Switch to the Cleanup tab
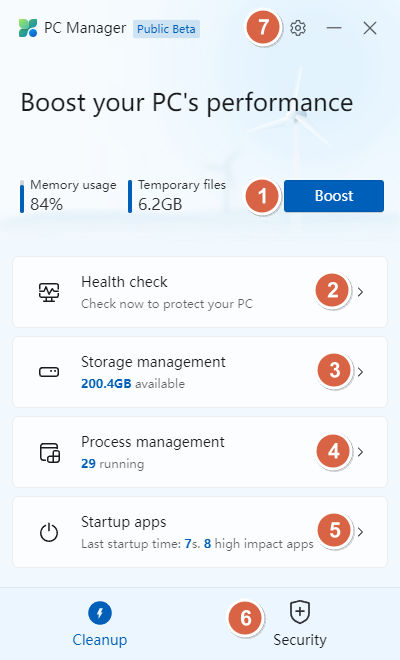Viewport: 400px width, 660px height. pyautogui.click(x=100, y=624)
